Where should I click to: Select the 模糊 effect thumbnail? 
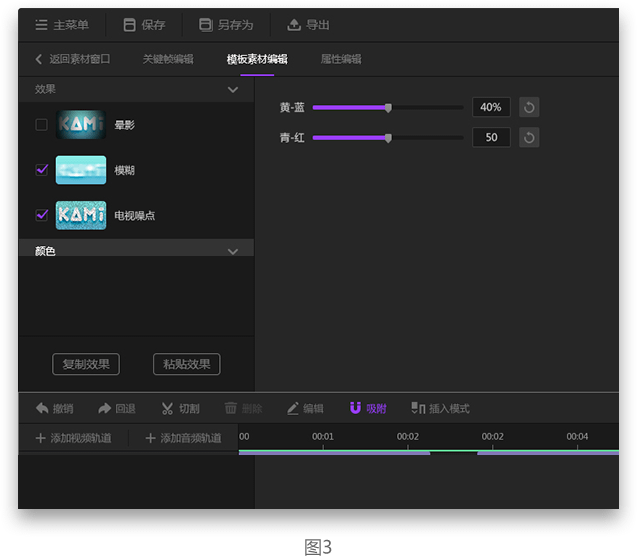coord(81,170)
